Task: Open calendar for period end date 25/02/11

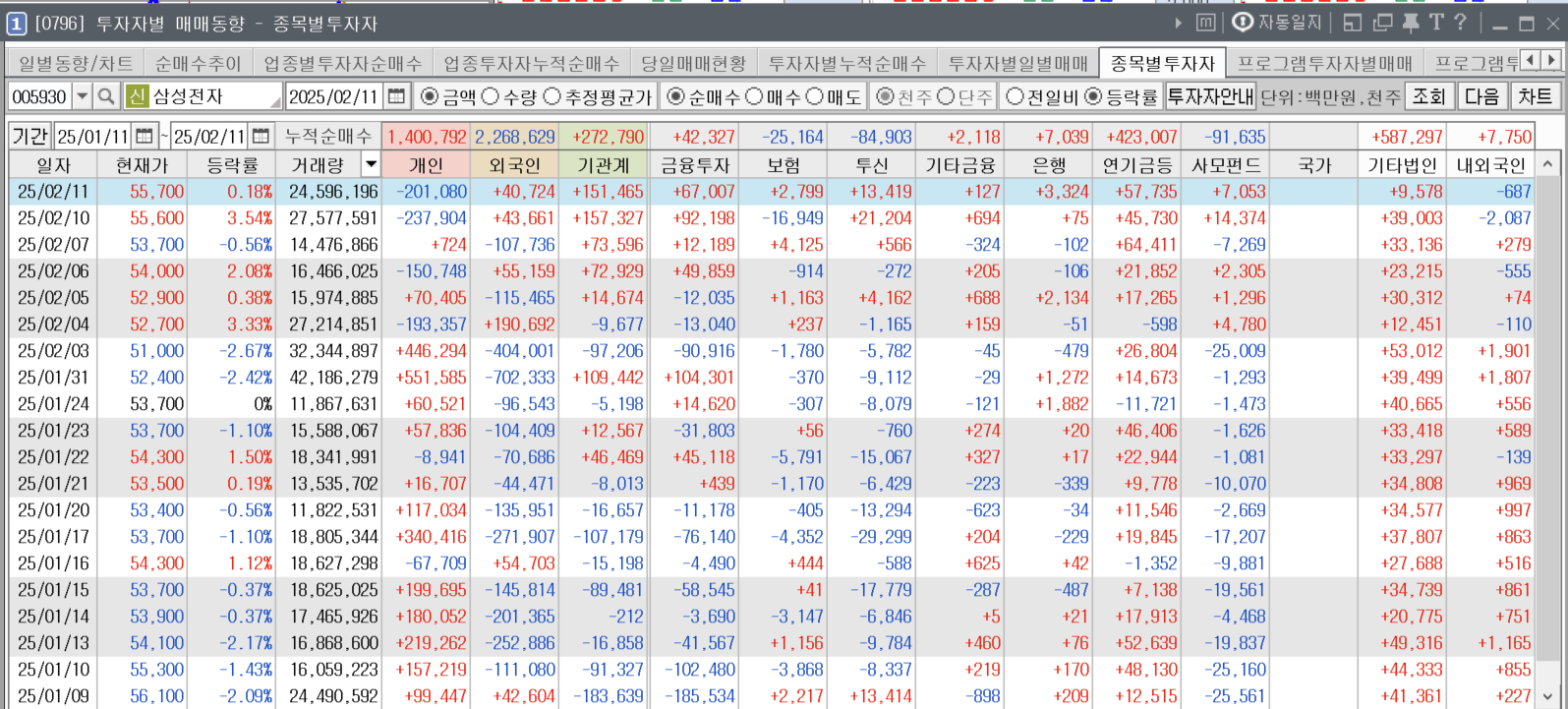Action: click(261, 137)
